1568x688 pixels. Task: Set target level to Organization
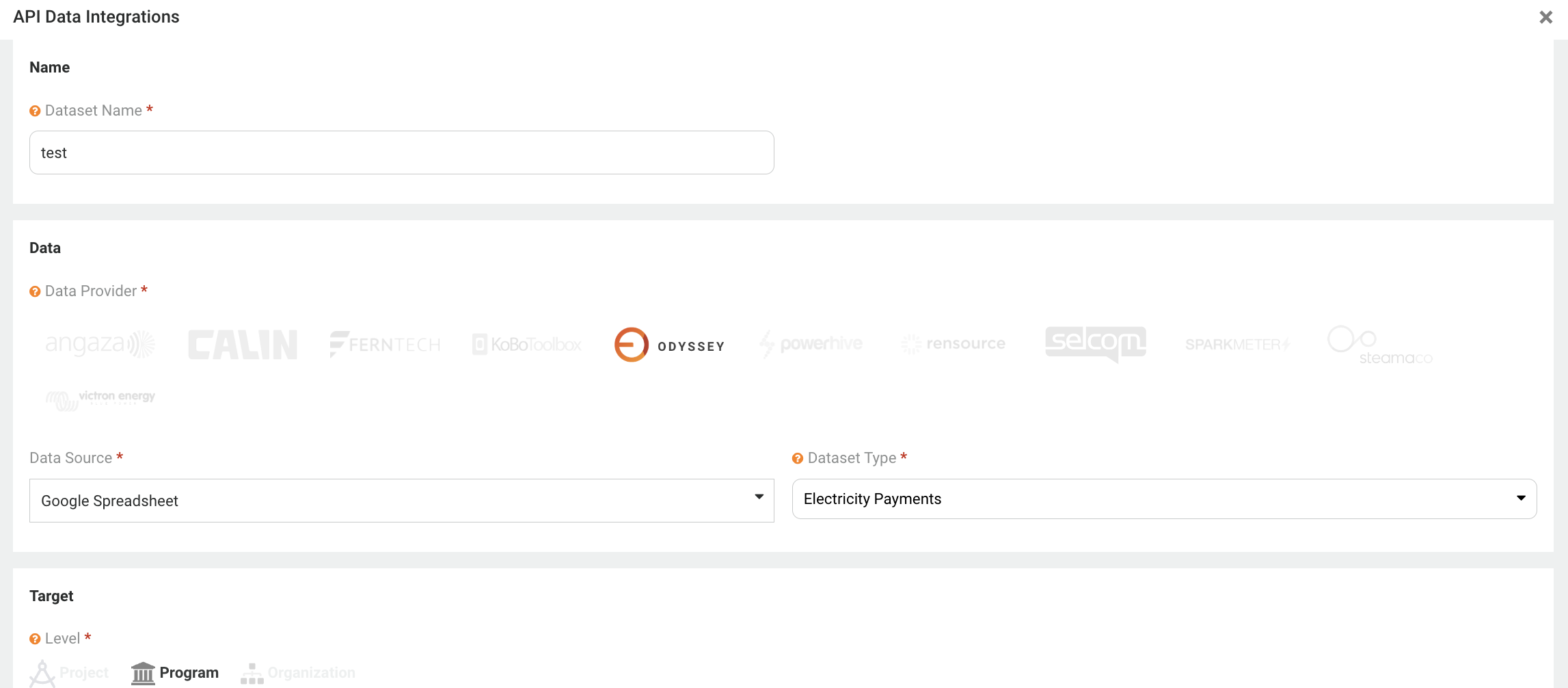(x=298, y=673)
